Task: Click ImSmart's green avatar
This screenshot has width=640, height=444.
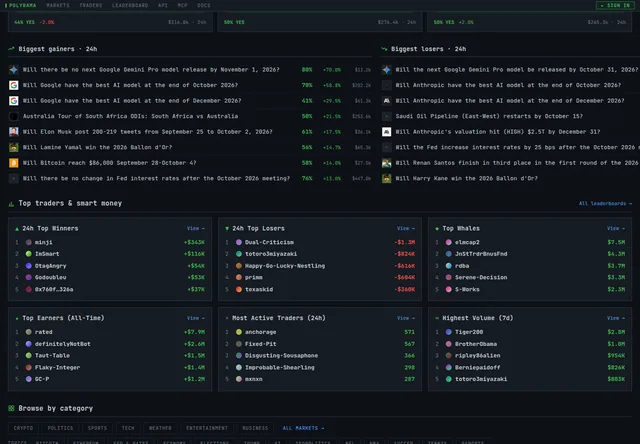Action: click(x=29, y=254)
